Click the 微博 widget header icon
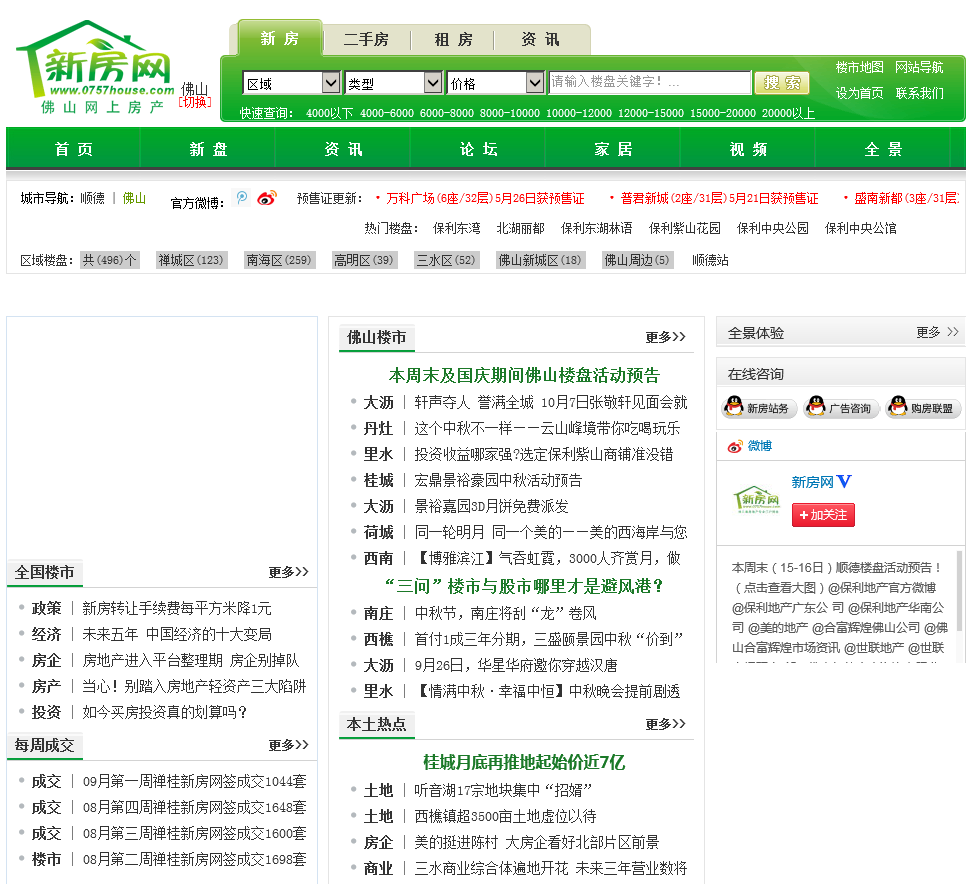The image size is (972, 884). (735, 446)
